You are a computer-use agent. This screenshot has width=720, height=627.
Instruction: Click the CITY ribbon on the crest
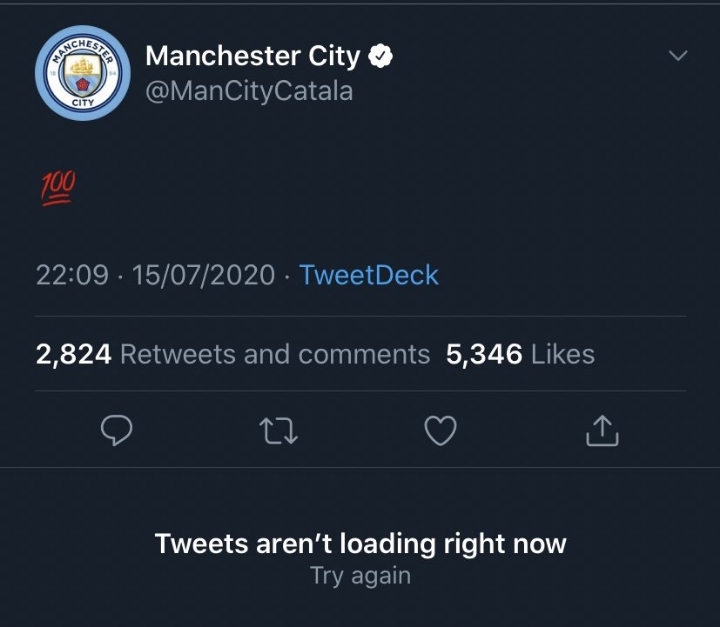(x=82, y=102)
